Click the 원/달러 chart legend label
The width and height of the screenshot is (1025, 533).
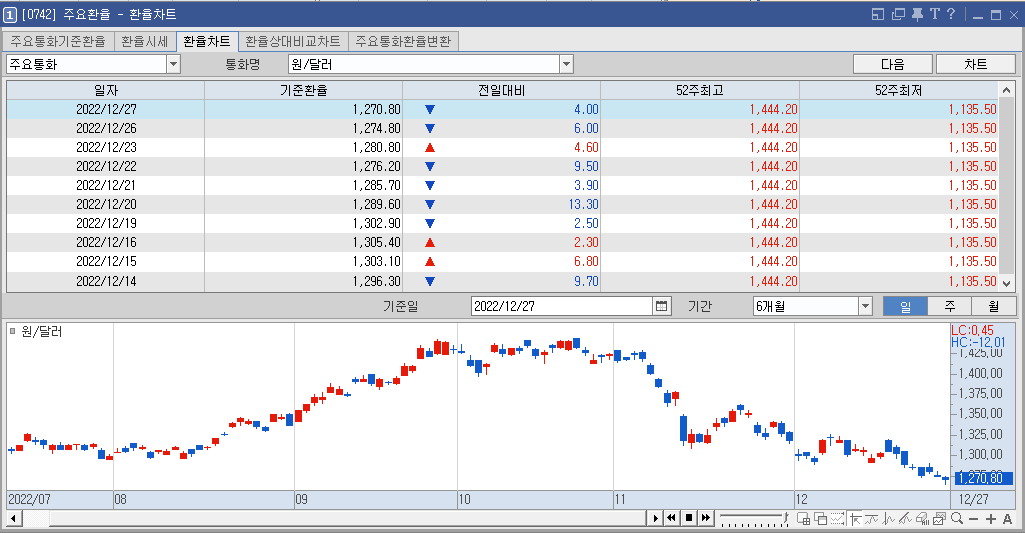click(x=41, y=332)
